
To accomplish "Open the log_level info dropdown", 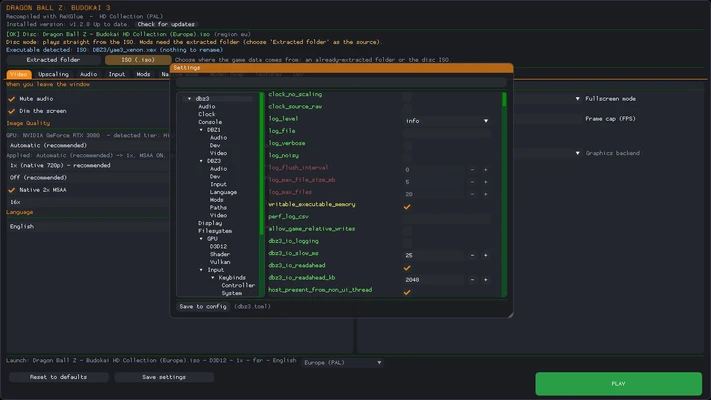I will [x=447, y=121].
